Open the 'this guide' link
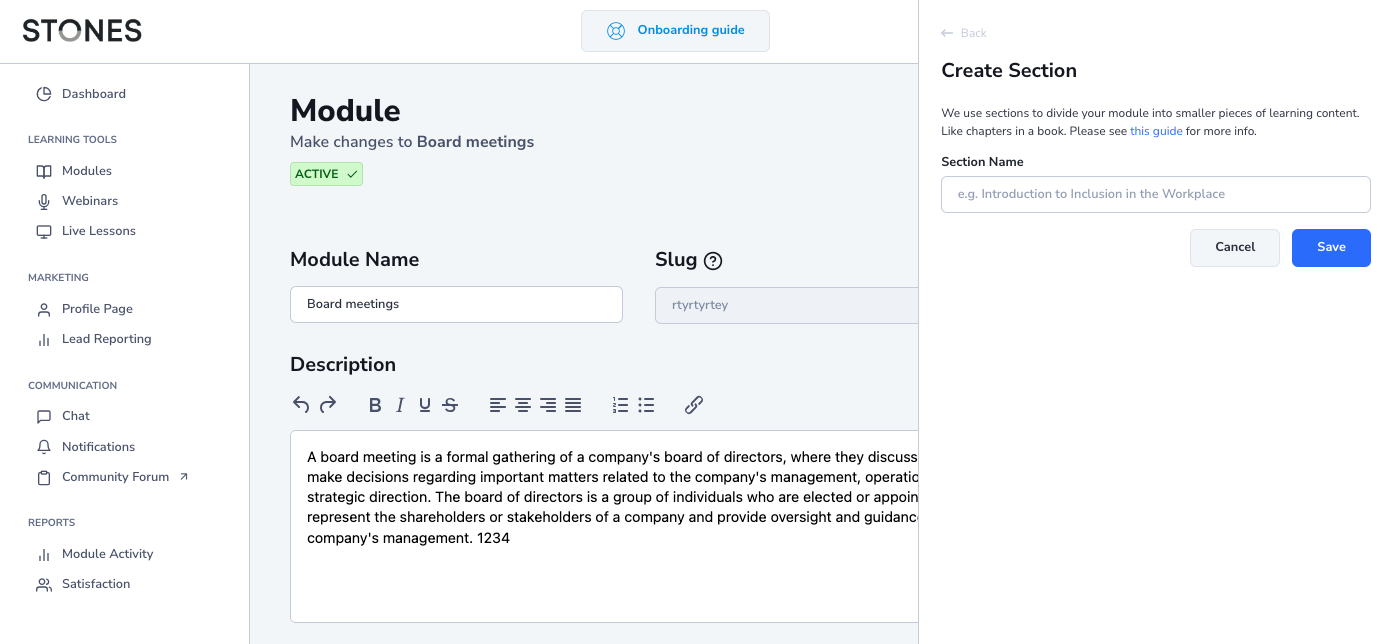This screenshot has width=1391, height=644. point(1156,132)
